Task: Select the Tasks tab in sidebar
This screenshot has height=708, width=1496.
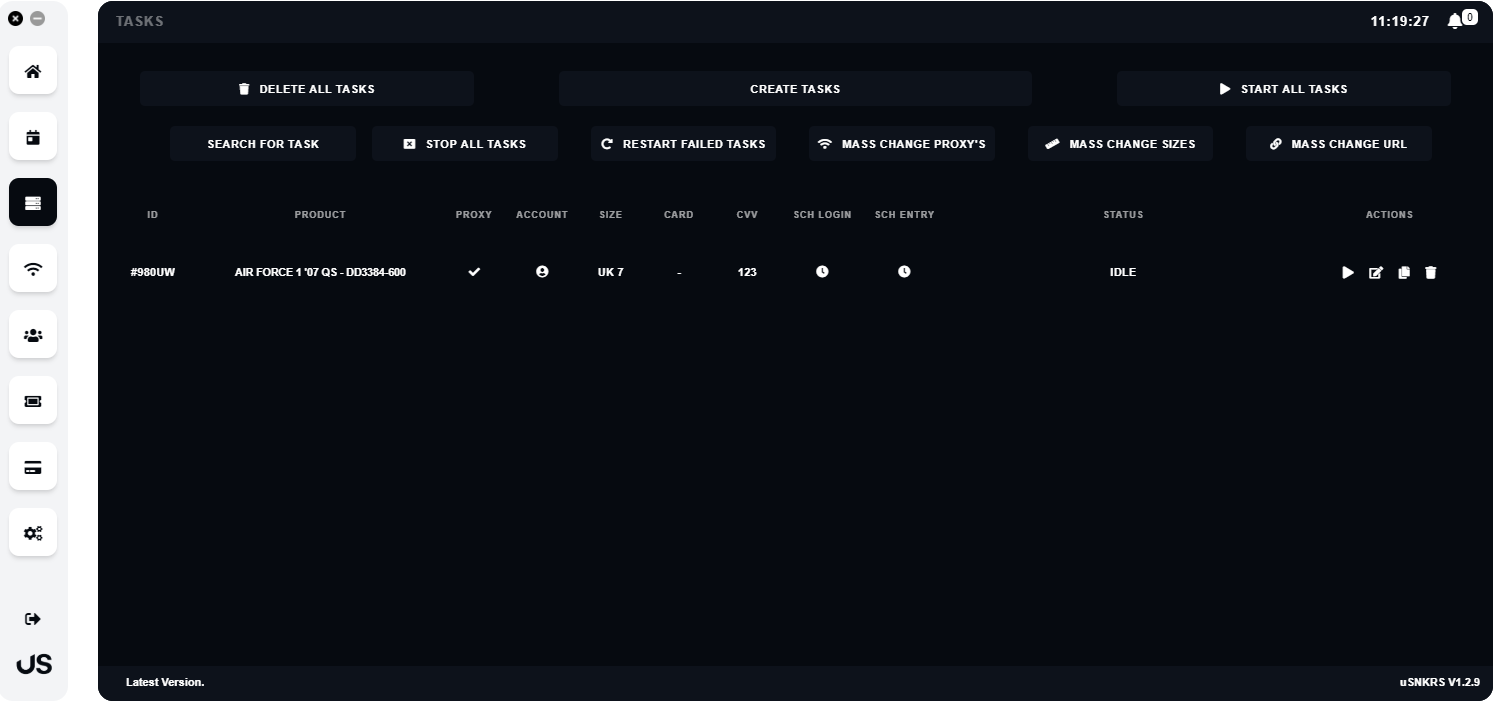Action: pyautogui.click(x=33, y=203)
